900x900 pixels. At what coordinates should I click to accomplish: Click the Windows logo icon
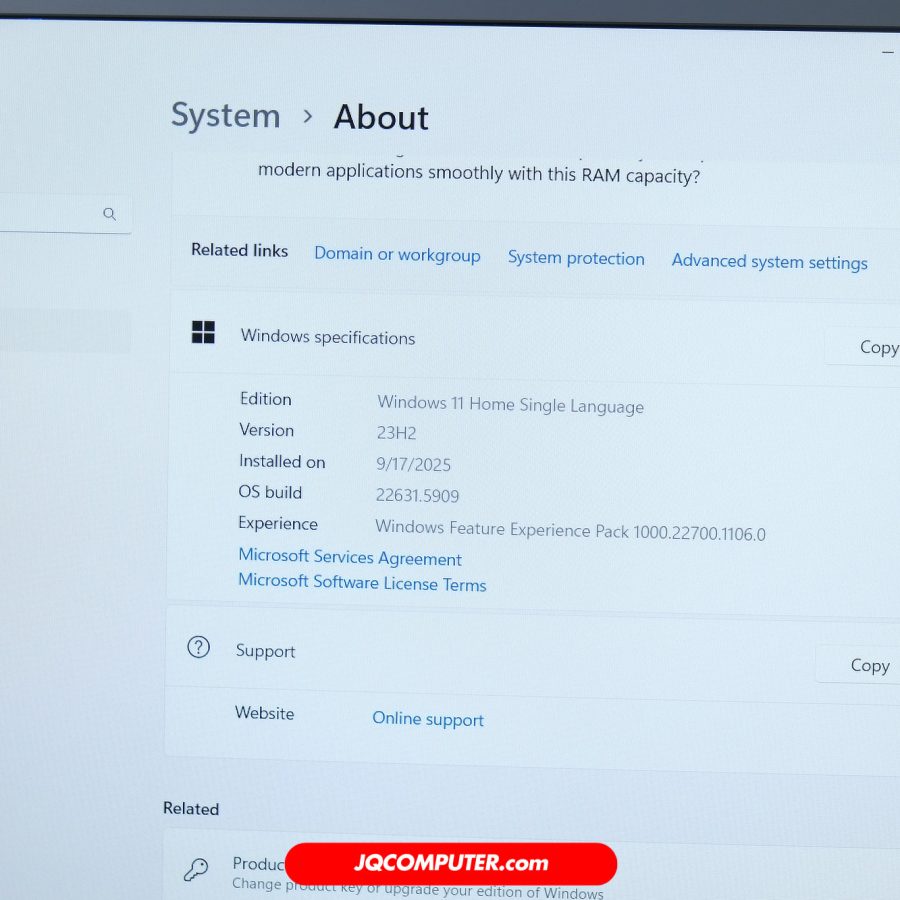click(x=203, y=332)
